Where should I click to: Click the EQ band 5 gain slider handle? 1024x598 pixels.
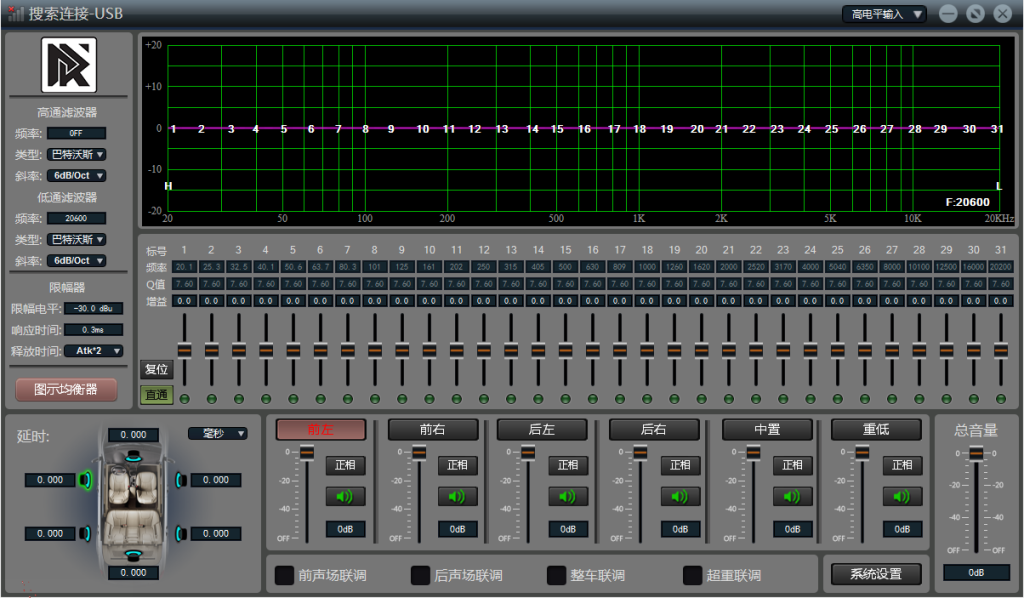(293, 351)
